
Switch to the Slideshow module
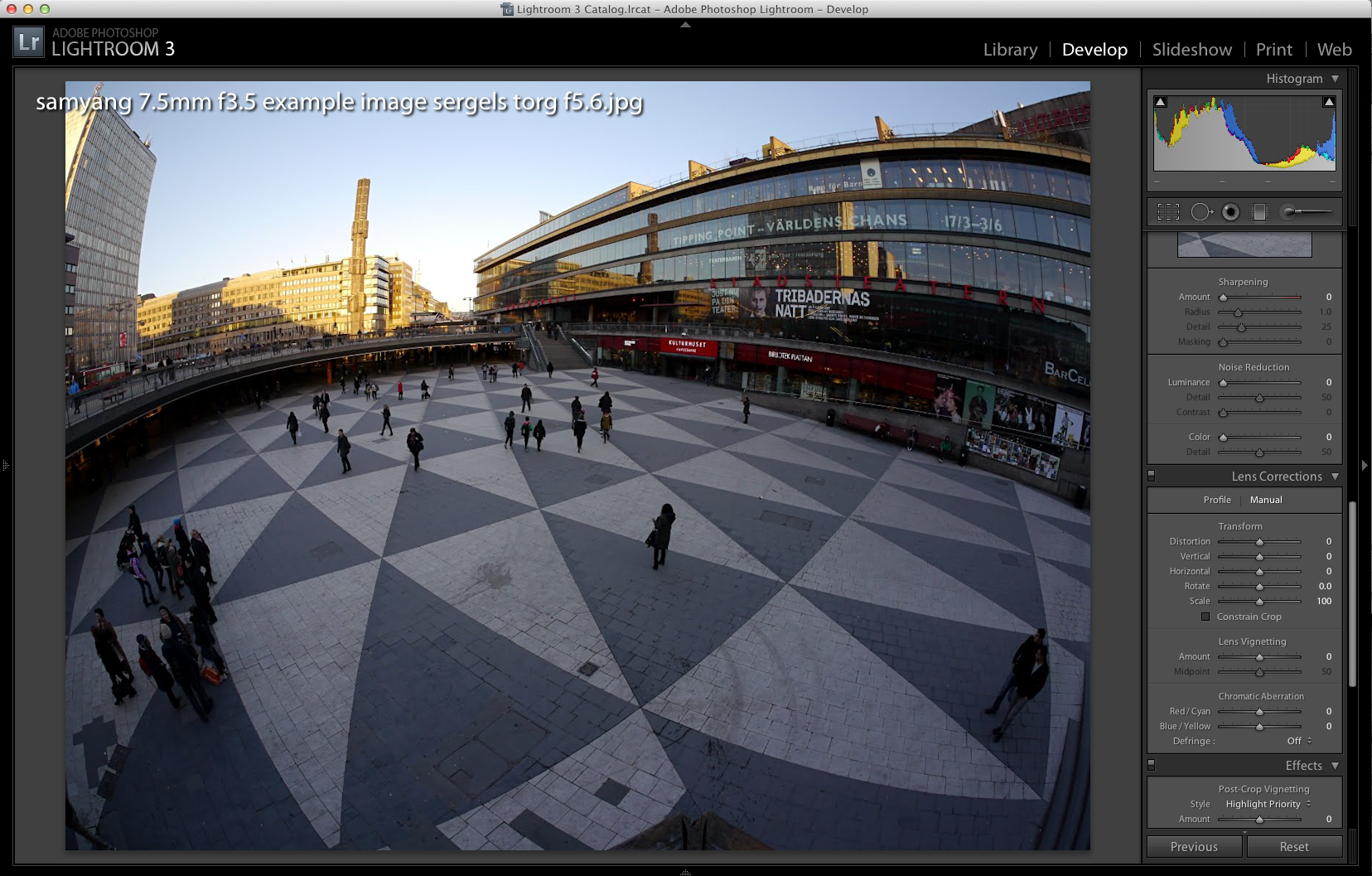point(1192,50)
